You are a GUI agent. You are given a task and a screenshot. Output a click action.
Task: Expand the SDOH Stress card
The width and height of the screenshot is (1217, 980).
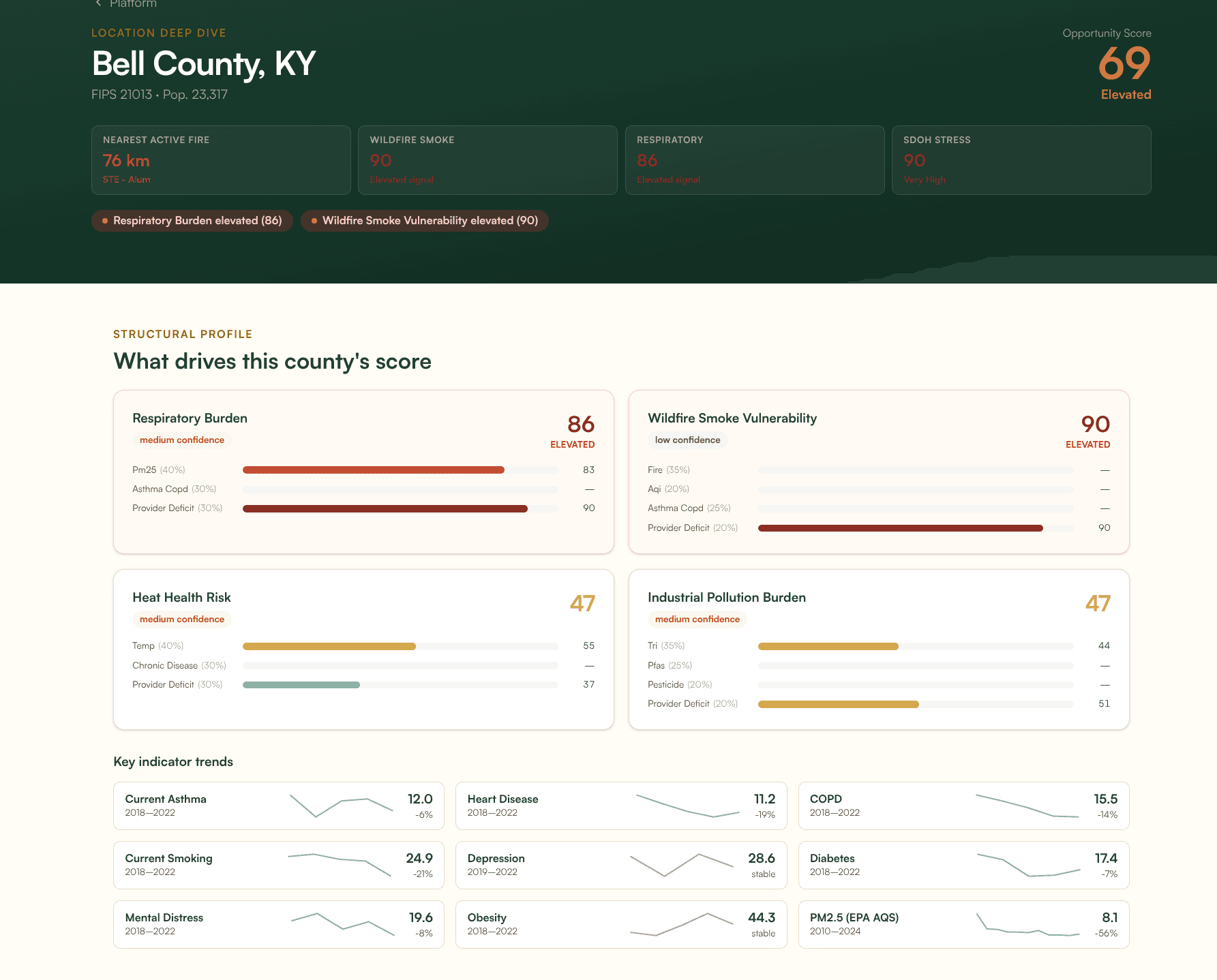1021,159
